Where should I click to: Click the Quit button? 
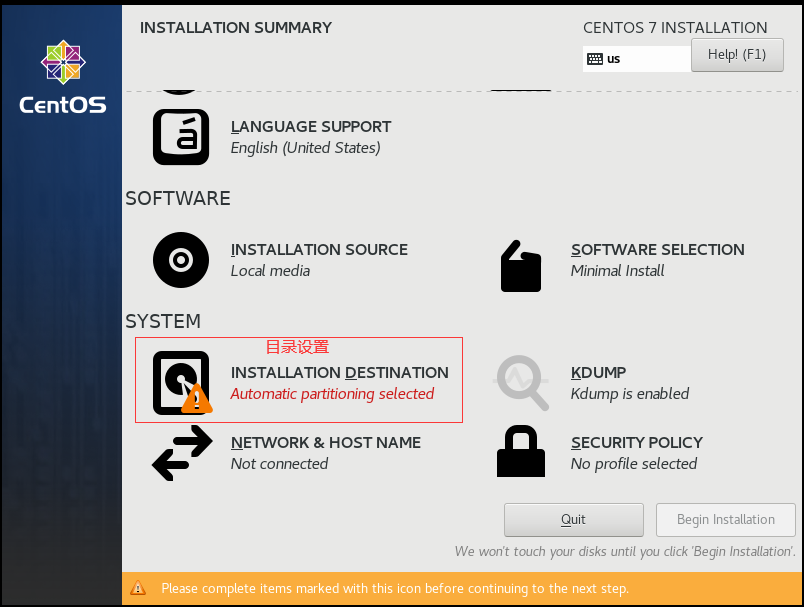click(x=573, y=519)
